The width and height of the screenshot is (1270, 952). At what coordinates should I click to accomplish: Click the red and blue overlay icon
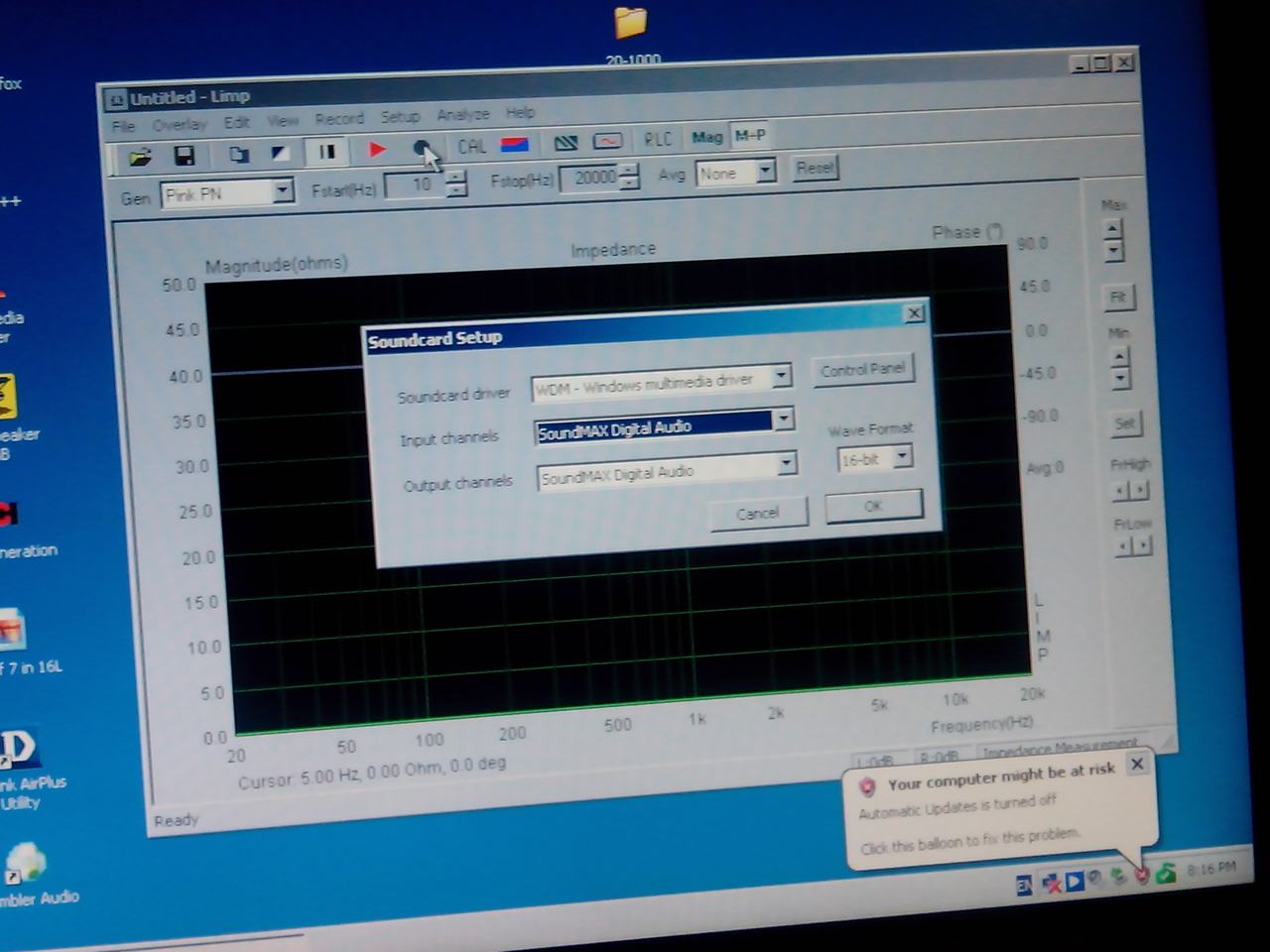tap(514, 145)
